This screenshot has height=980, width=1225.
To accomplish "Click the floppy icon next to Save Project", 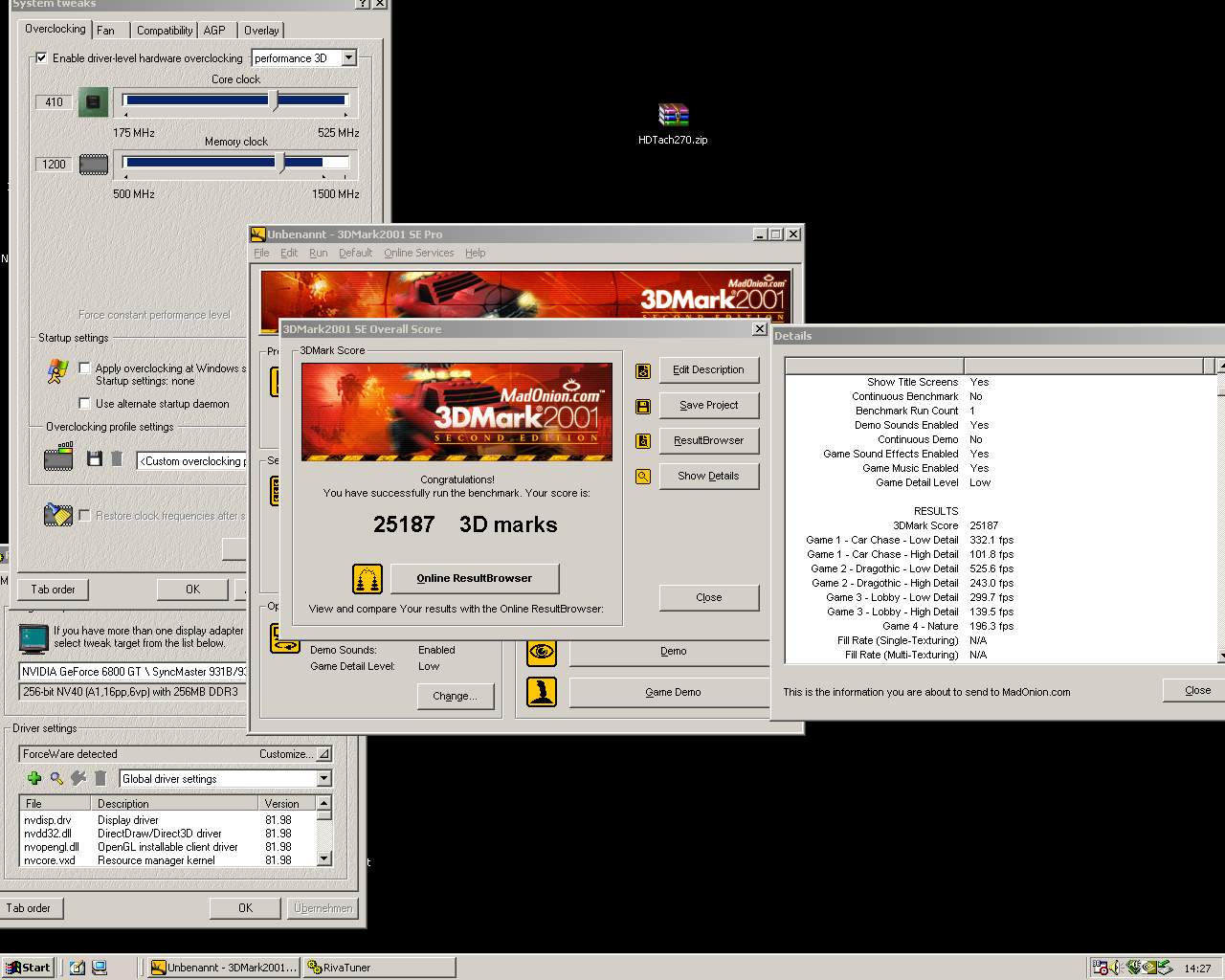I will [643, 406].
